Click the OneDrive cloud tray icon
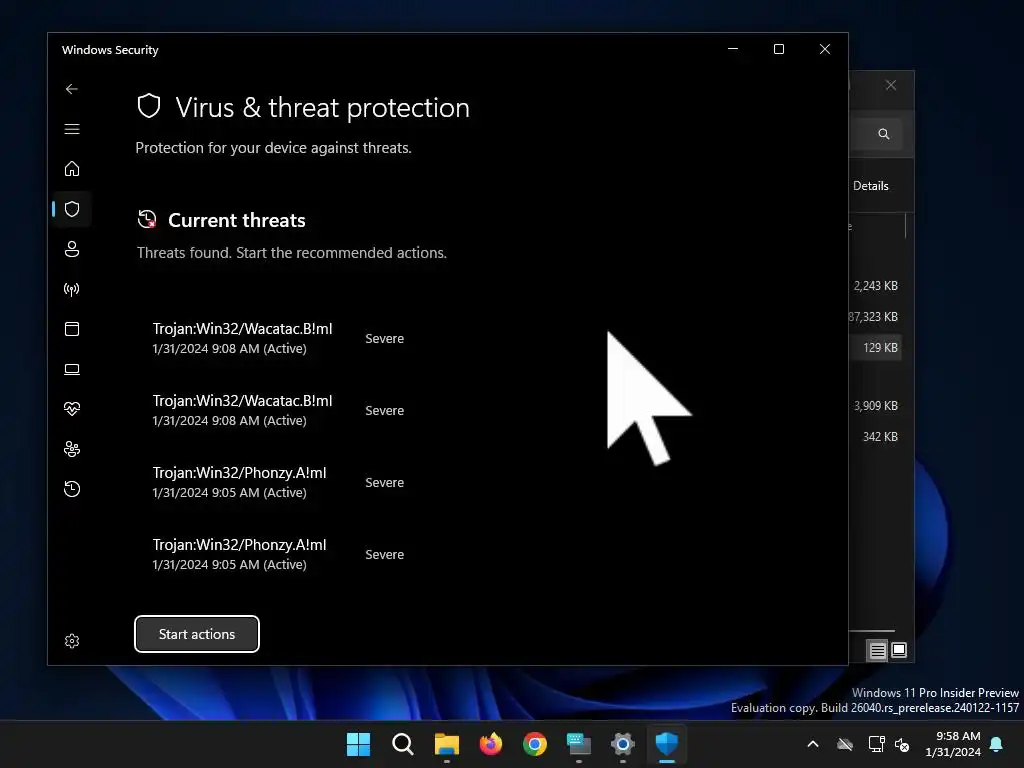The height and width of the screenshot is (768, 1024). (845, 744)
